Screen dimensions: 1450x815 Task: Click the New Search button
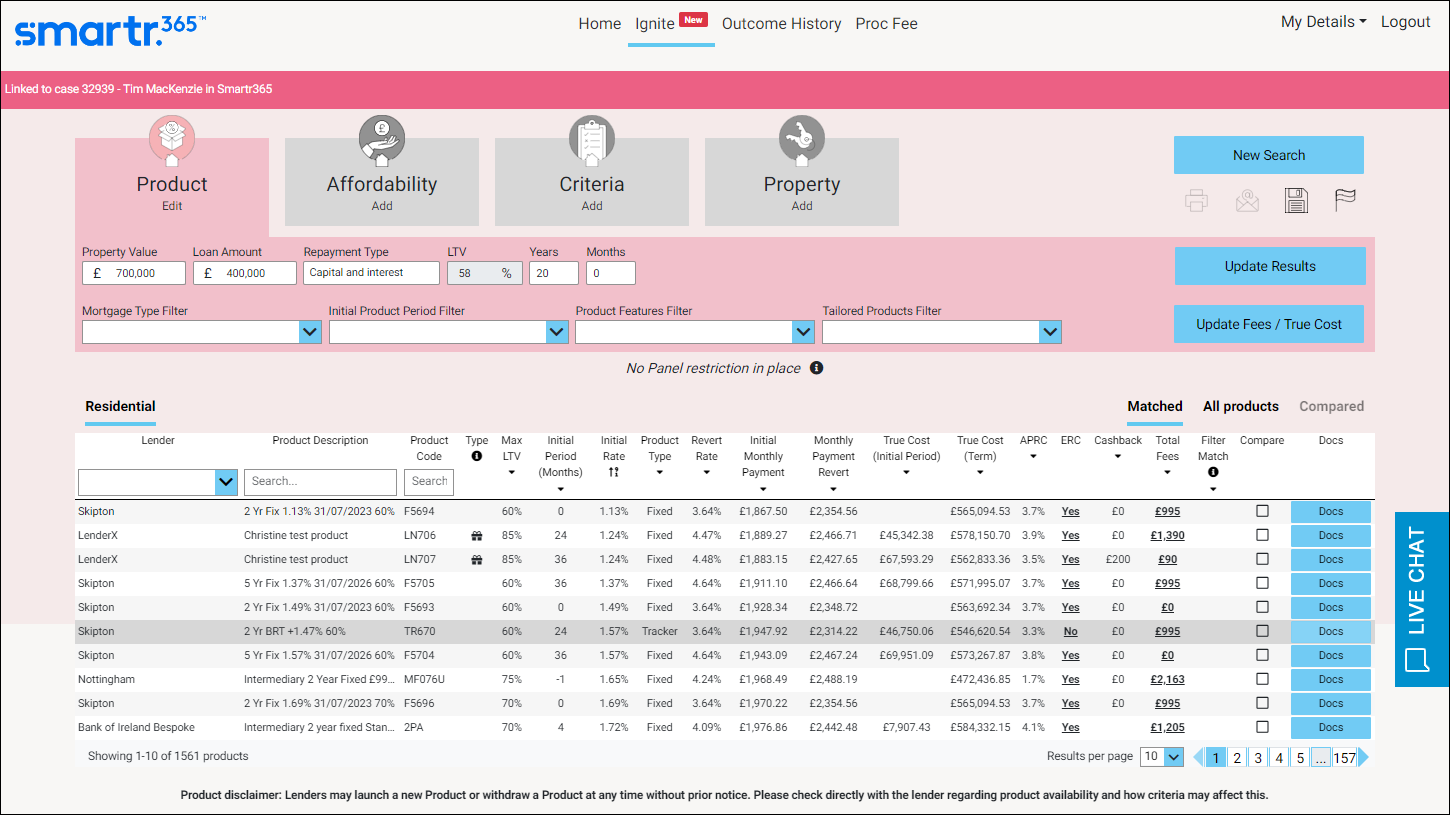click(1269, 155)
